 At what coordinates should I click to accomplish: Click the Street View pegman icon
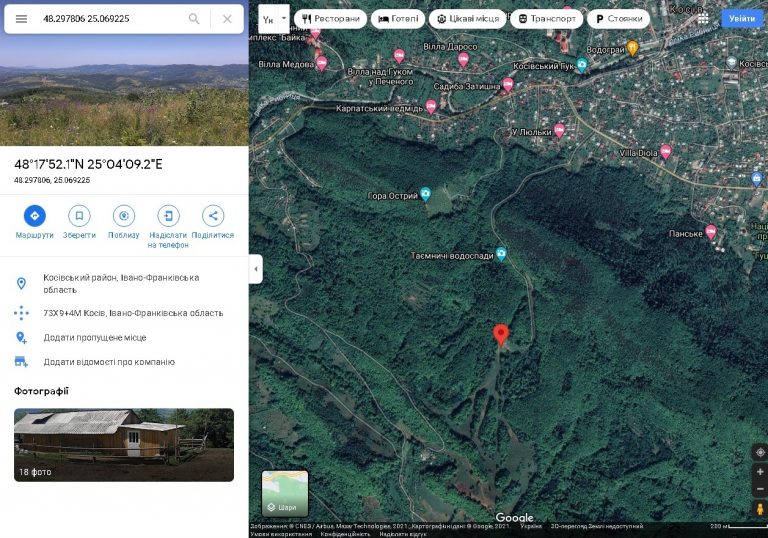(760, 509)
